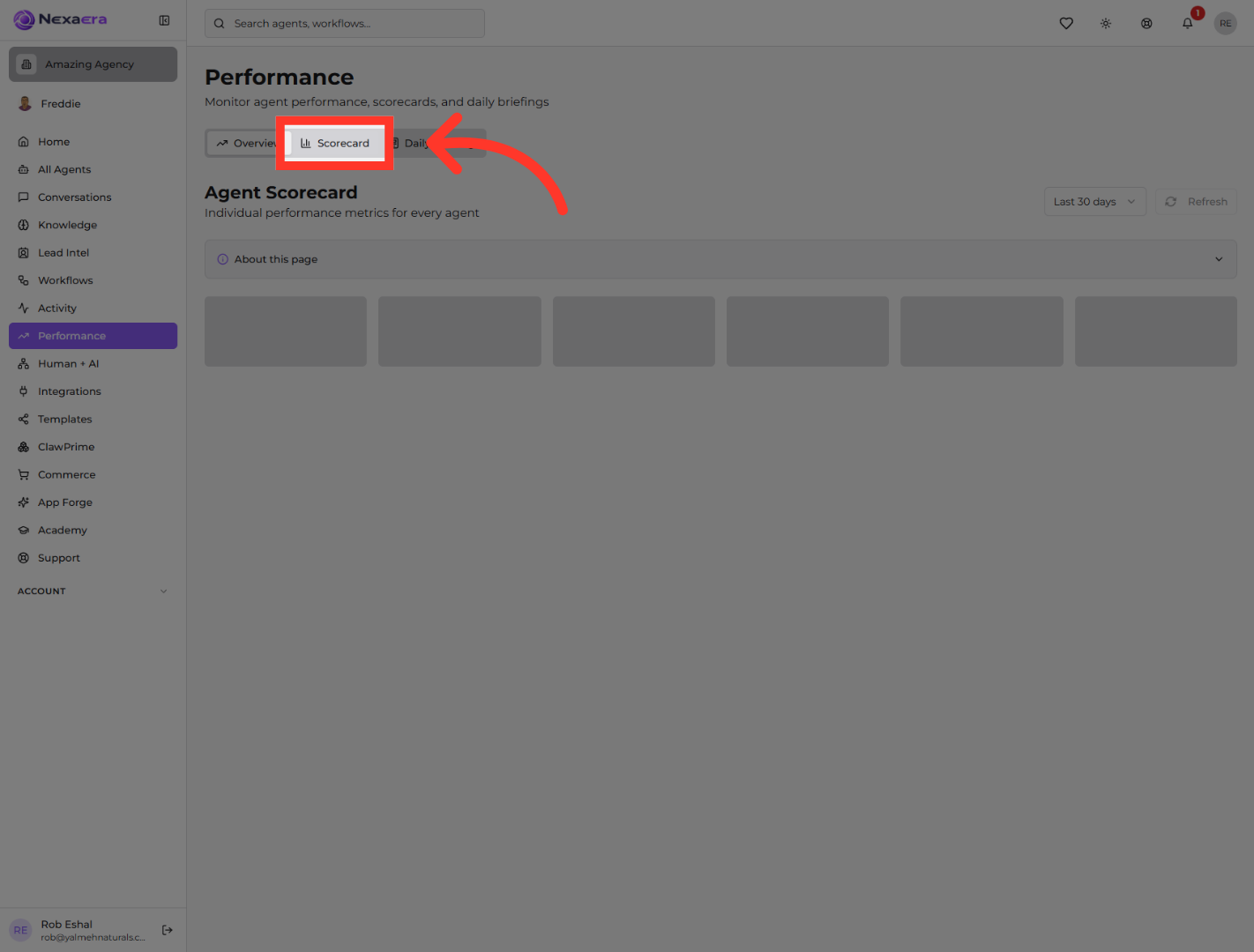The image size is (1254, 952).
Task: Open All Agents in the sidebar
Action: click(x=93, y=169)
